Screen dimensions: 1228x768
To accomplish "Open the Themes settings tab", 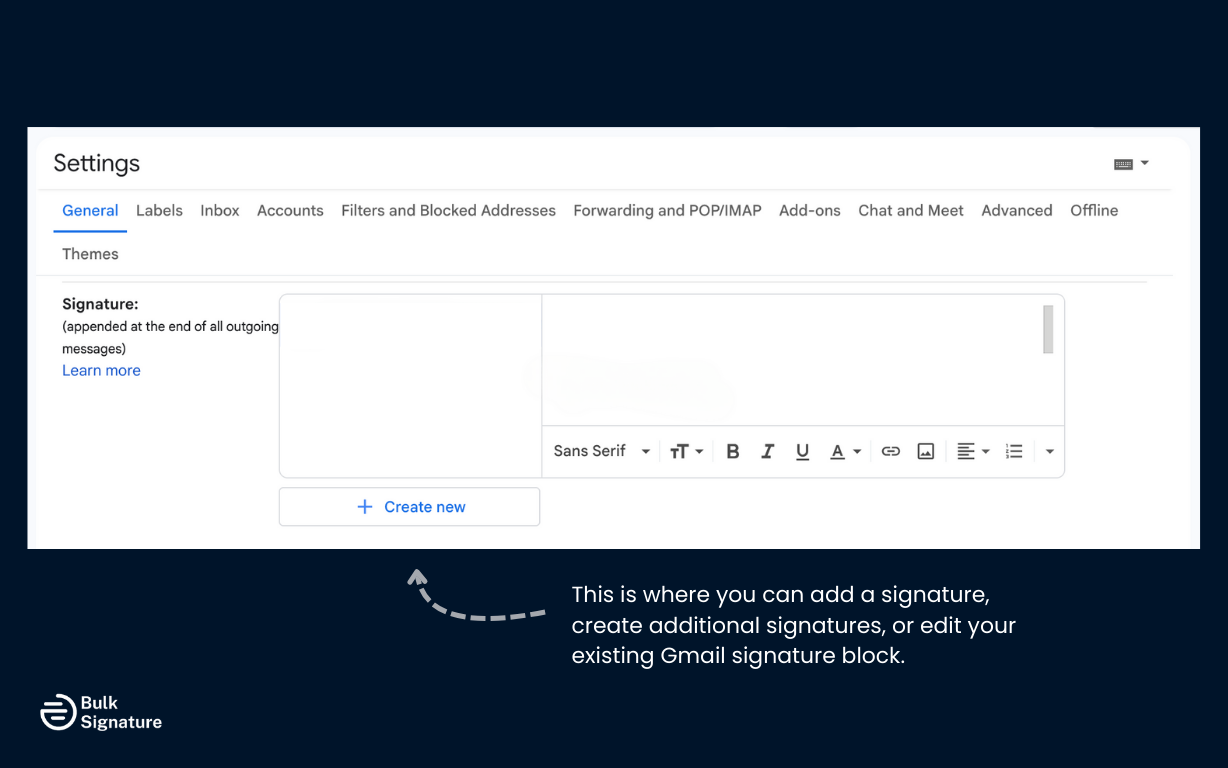I will pos(90,253).
